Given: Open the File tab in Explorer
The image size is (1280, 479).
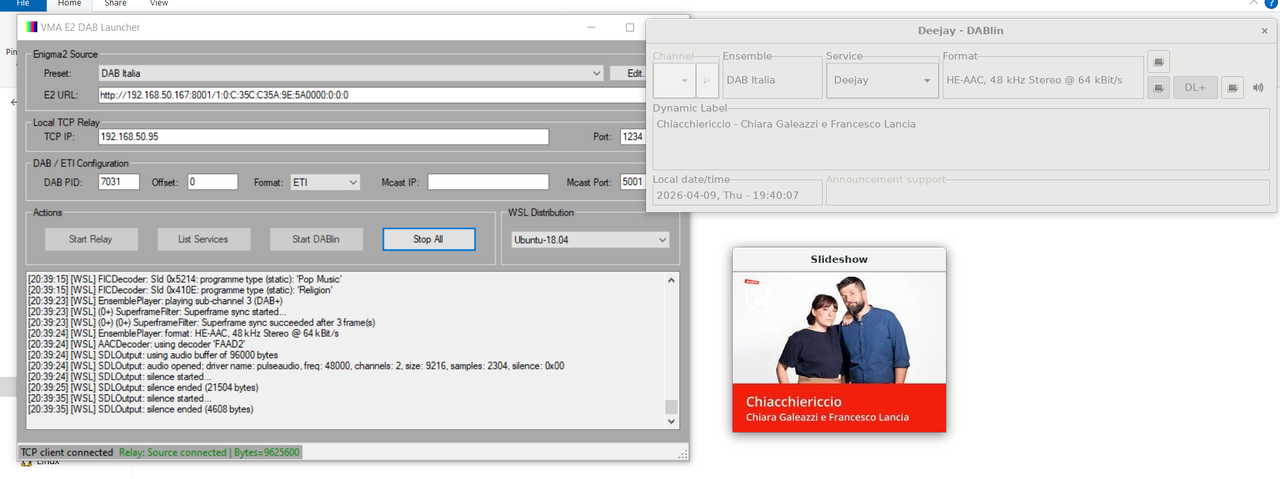Looking at the screenshot, I should click(23, 4).
